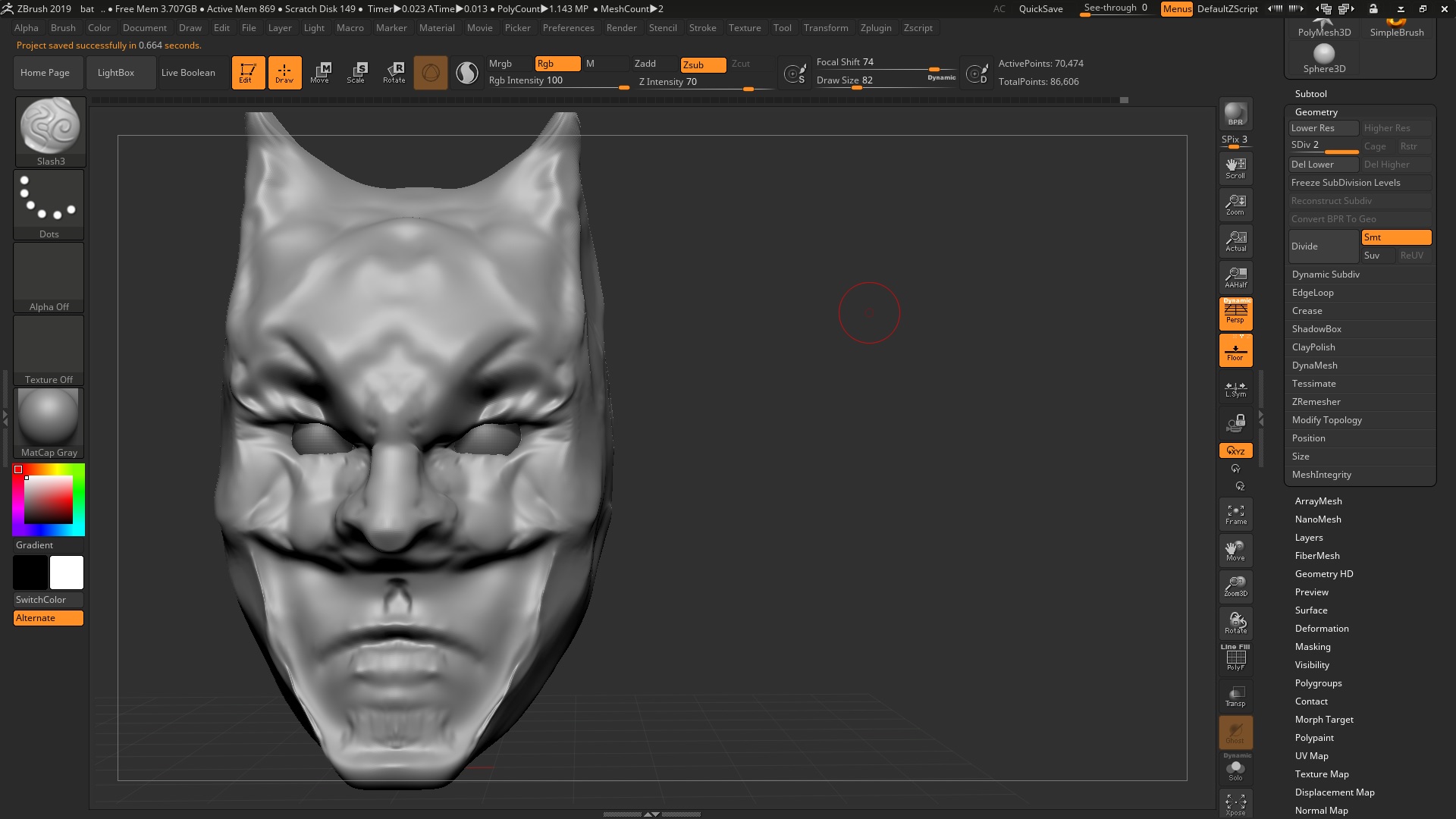The width and height of the screenshot is (1456, 819).
Task: Switch to Move transform mode
Action: click(320, 73)
